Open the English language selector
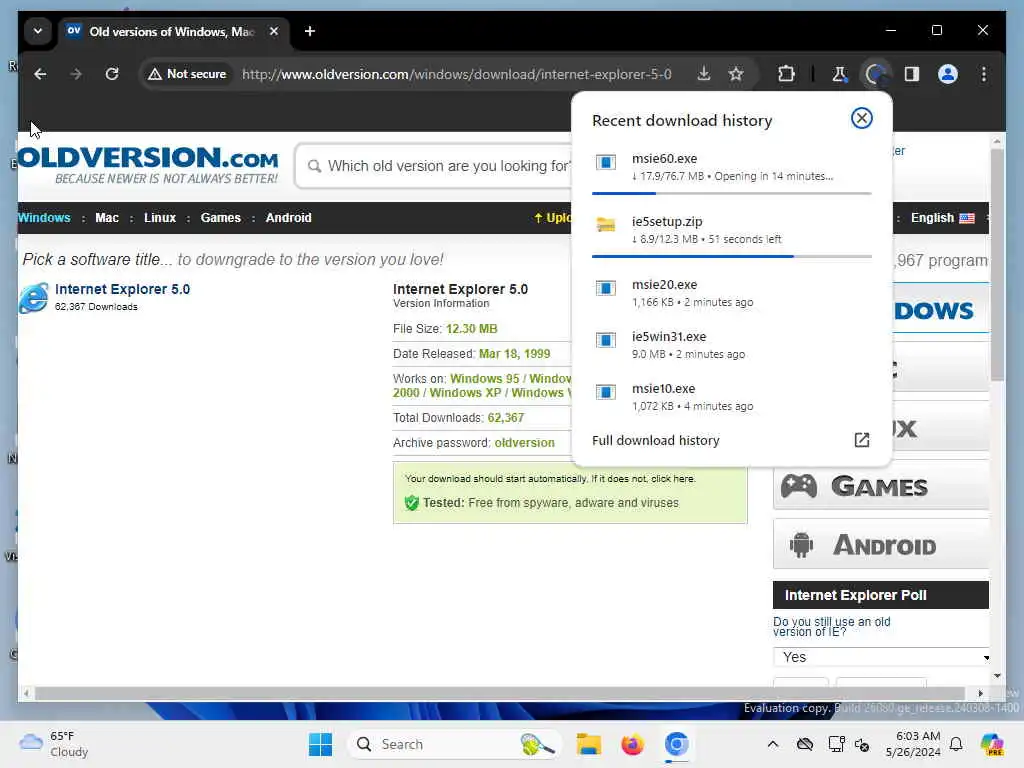The image size is (1024, 768). pos(942,217)
